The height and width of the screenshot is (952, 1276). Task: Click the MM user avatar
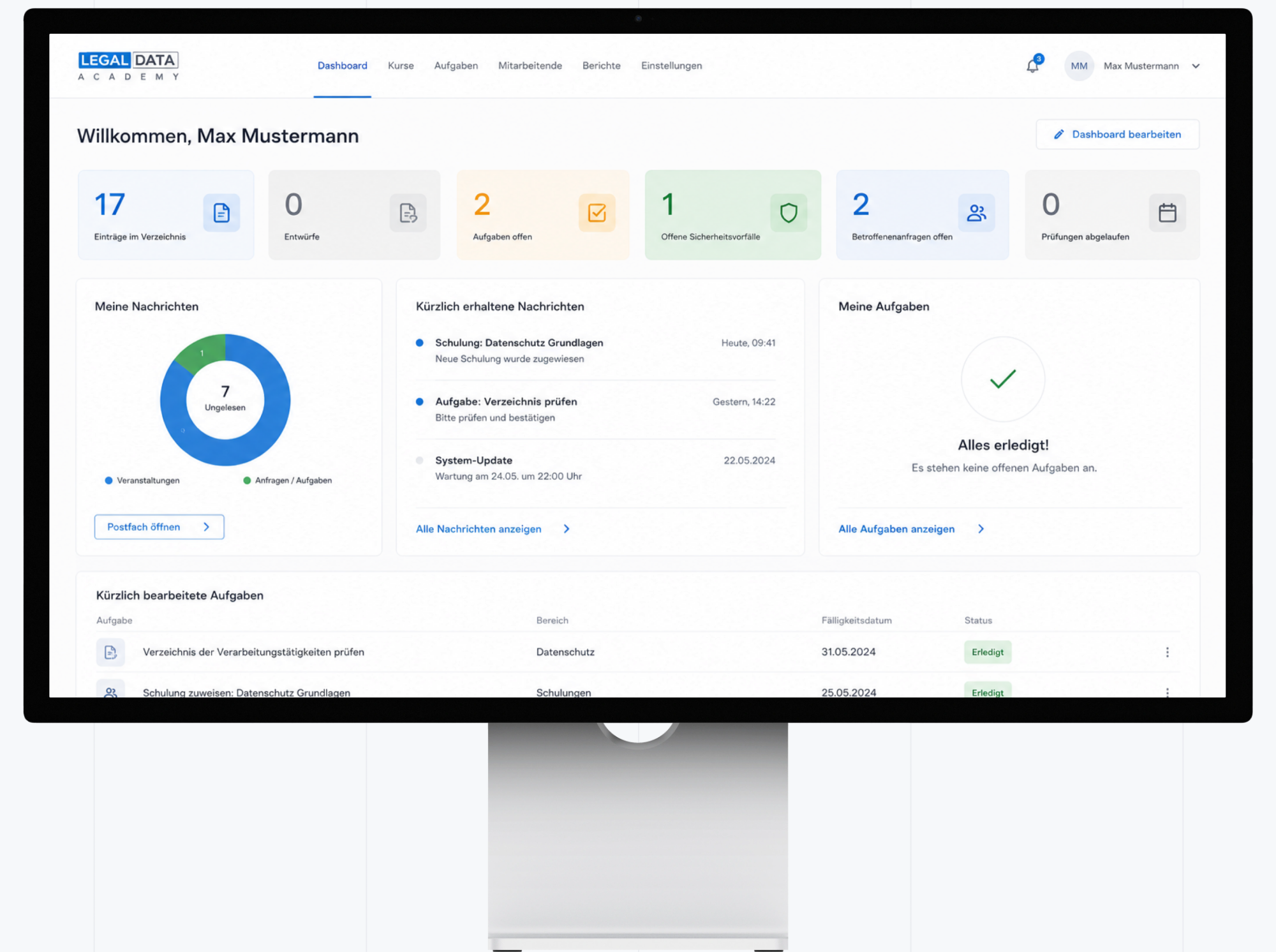tap(1079, 66)
